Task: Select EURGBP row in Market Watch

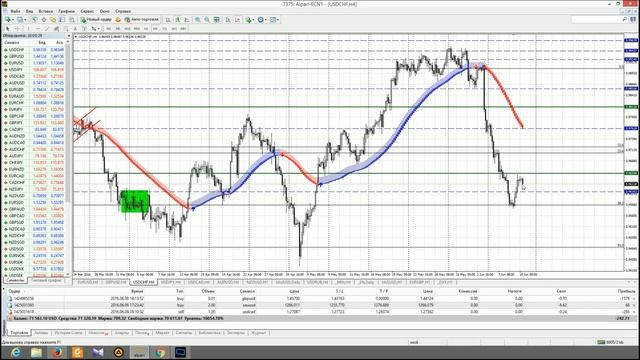Action: pos(34,89)
